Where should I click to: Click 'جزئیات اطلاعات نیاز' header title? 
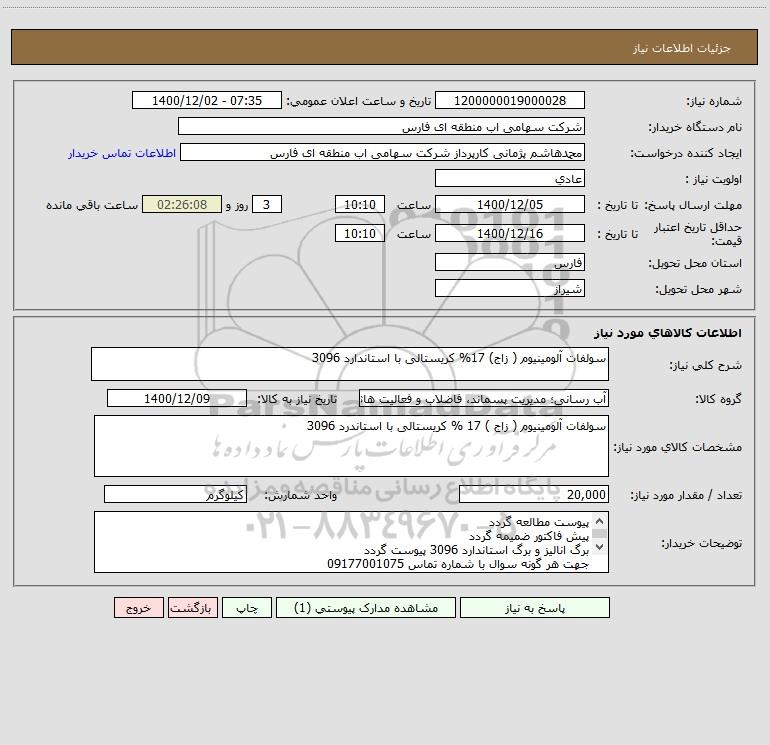pos(682,48)
